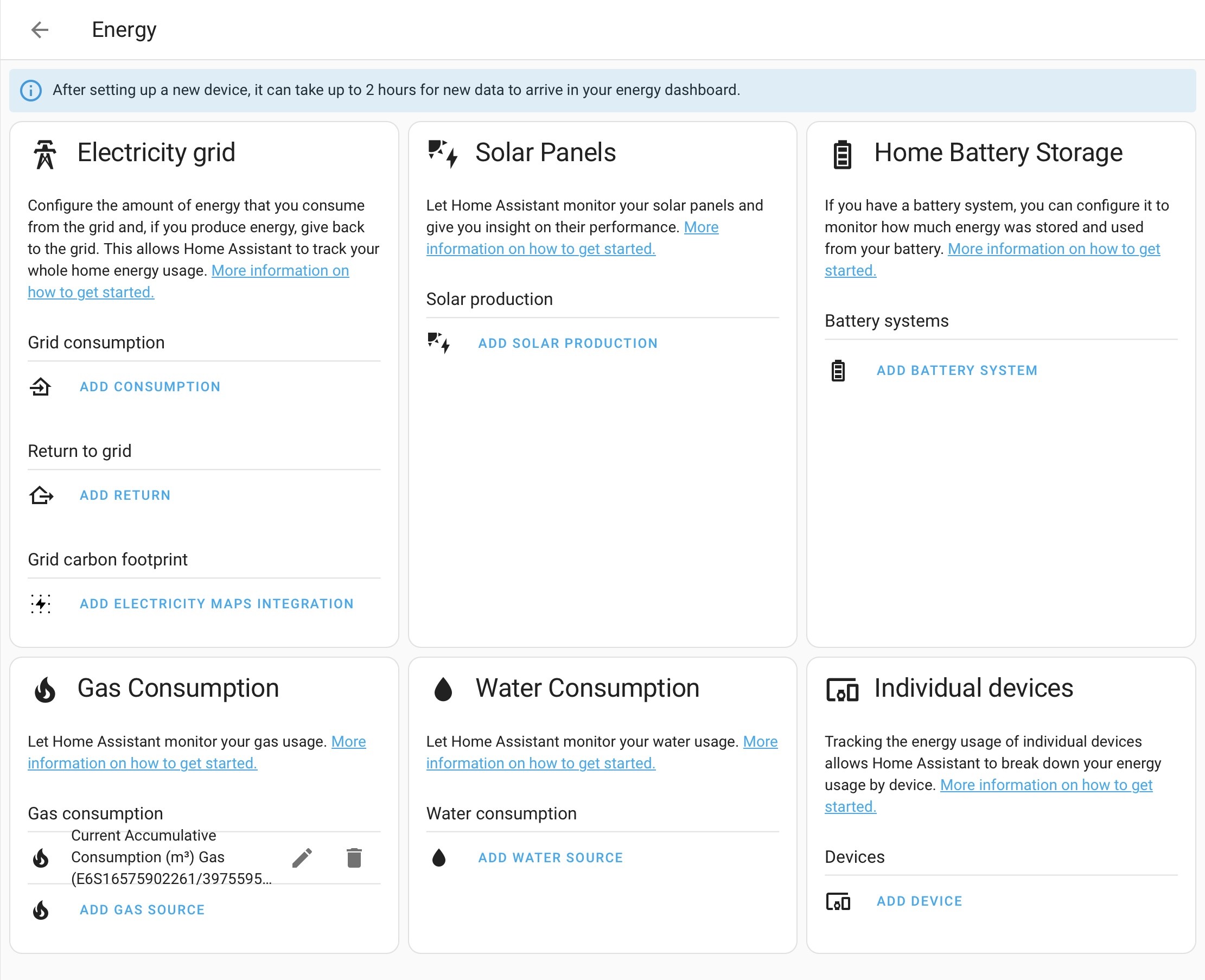The image size is (1205, 980).
Task: Click the Battery systems section label
Action: coord(887,321)
